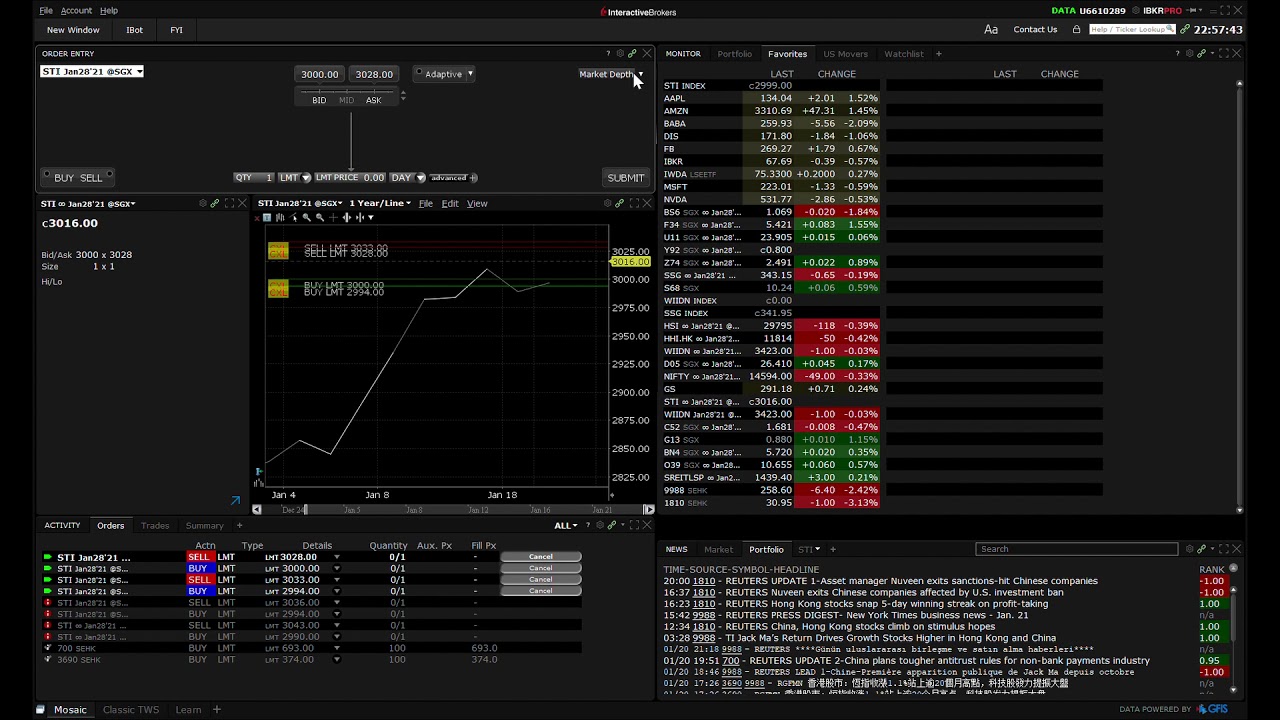The width and height of the screenshot is (1280, 720).
Task: Click the advanced plus icon in Order Entry
Action: point(474,178)
